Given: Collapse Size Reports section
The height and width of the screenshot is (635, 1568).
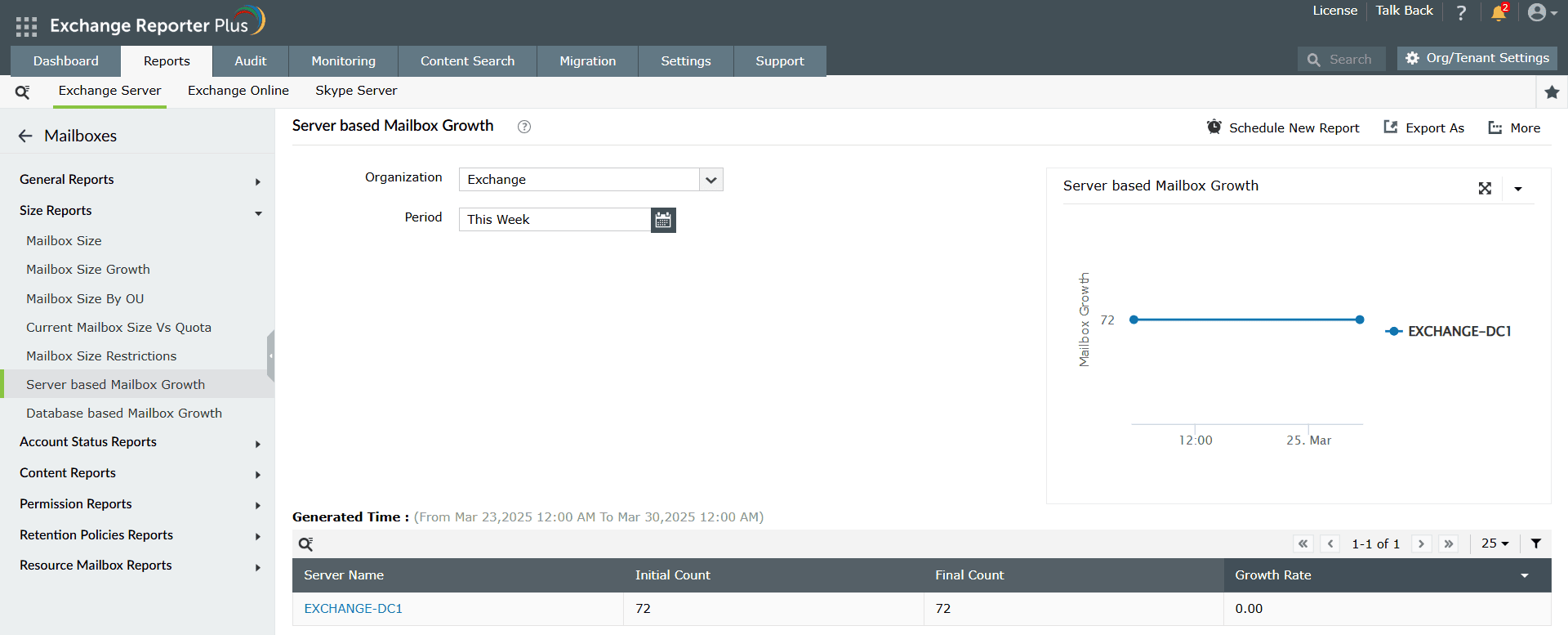Looking at the screenshot, I should [x=137, y=211].
